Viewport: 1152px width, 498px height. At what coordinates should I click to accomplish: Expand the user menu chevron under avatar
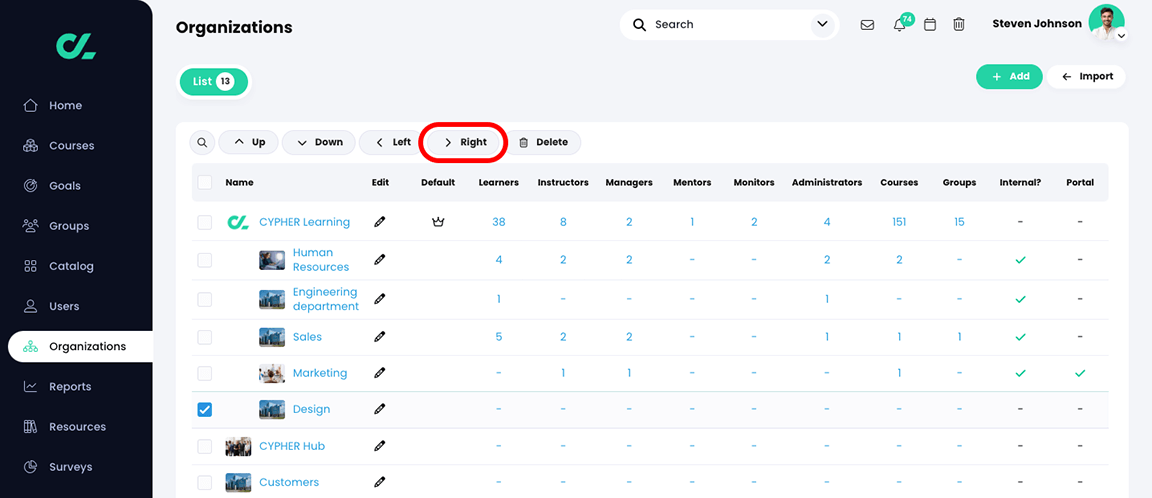pyautogui.click(x=1121, y=35)
